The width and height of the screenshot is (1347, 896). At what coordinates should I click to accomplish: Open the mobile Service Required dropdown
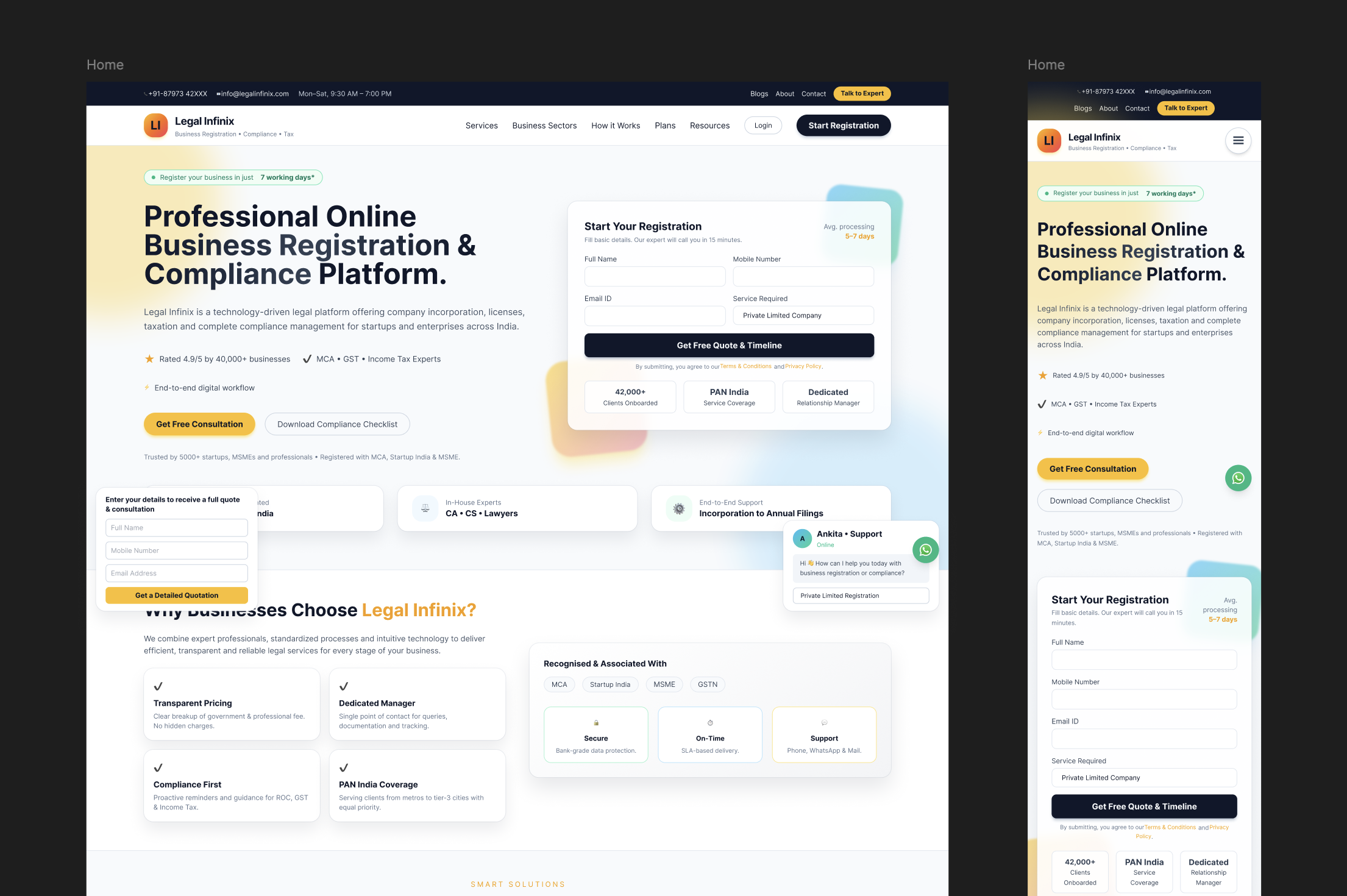1144,778
